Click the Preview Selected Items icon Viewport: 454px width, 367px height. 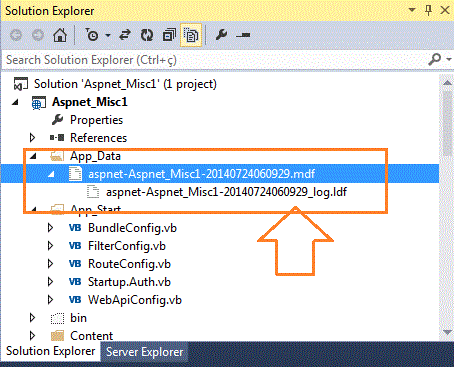pos(243,35)
